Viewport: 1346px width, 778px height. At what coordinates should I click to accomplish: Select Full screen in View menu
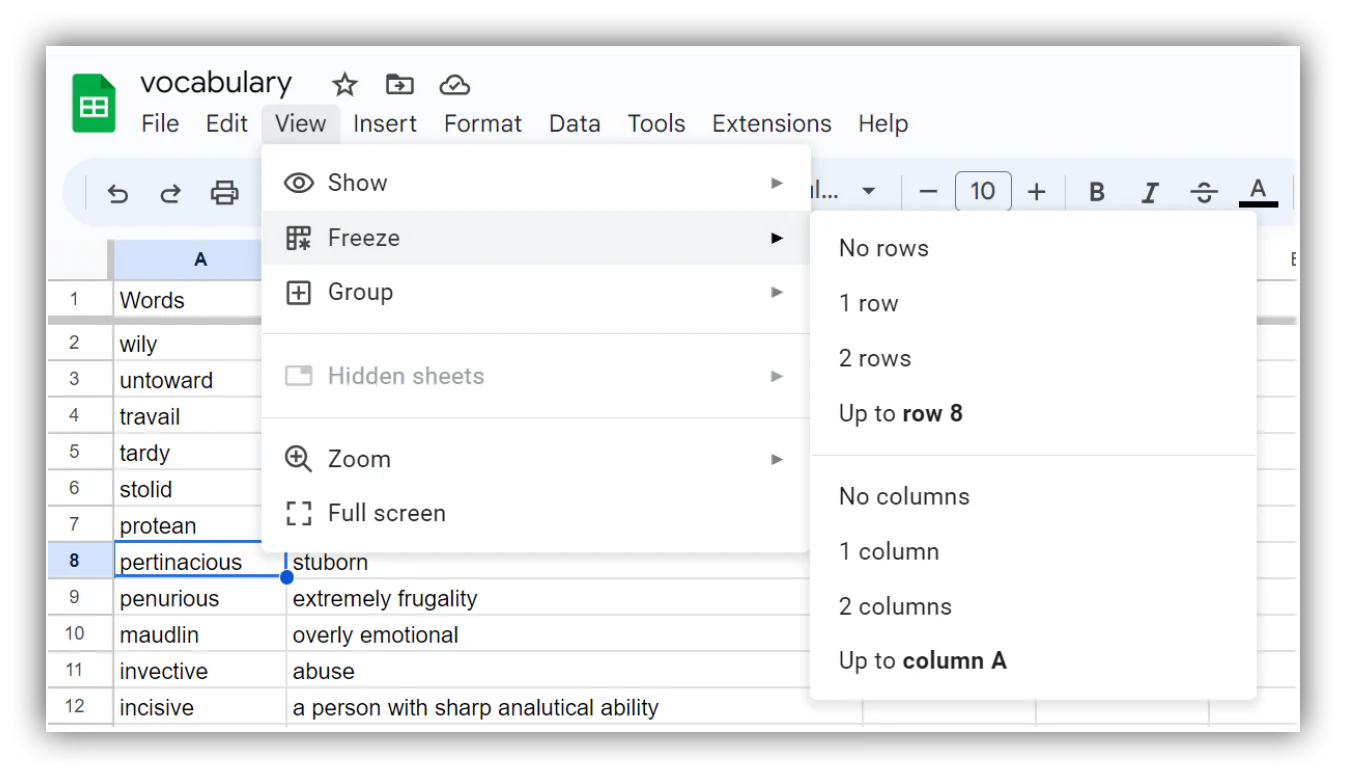point(536,513)
